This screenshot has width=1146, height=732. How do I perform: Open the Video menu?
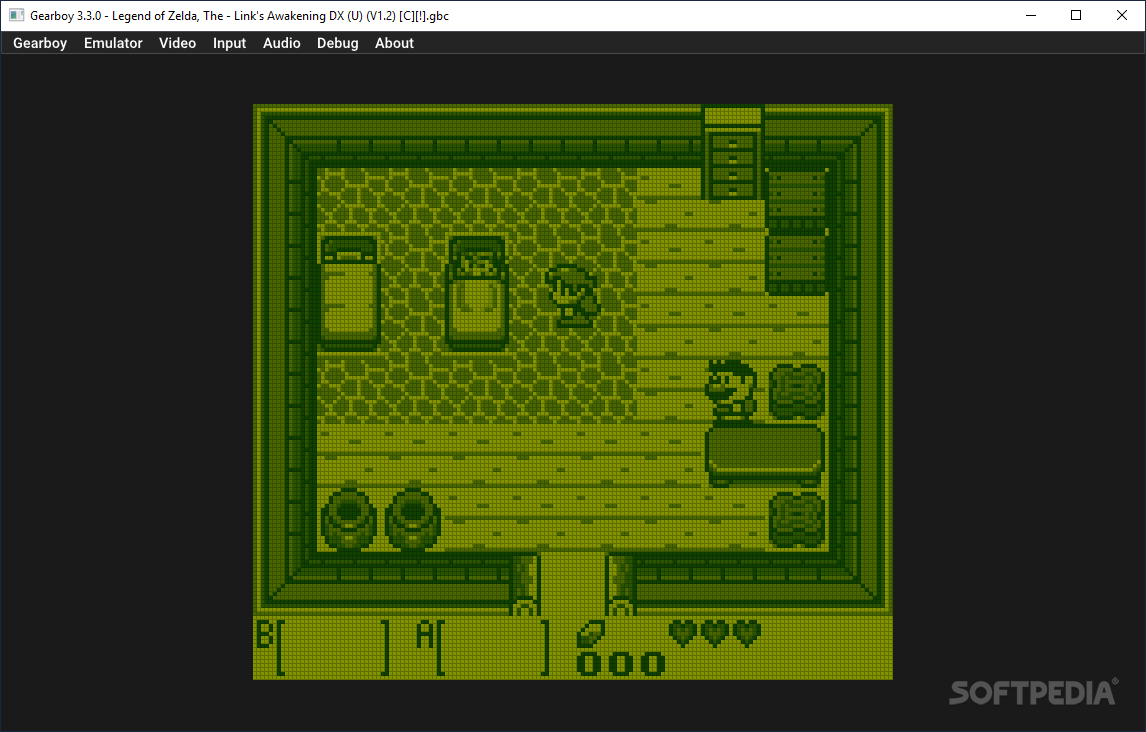pos(178,43)
